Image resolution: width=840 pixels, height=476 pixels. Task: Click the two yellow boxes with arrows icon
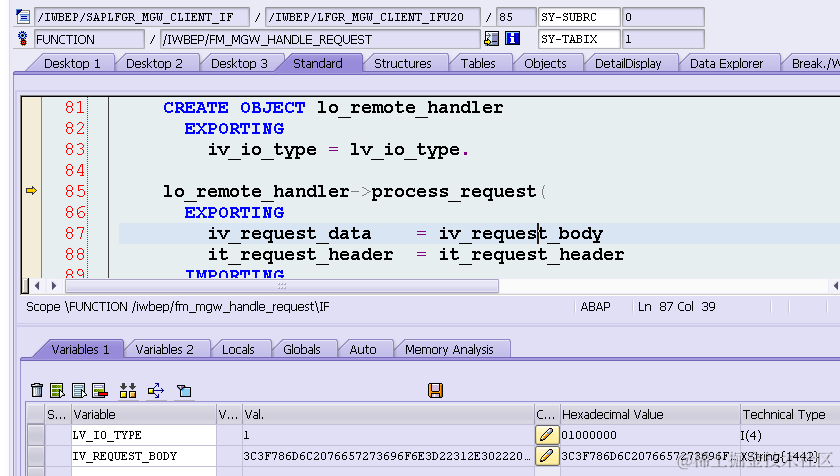point(128,390)
